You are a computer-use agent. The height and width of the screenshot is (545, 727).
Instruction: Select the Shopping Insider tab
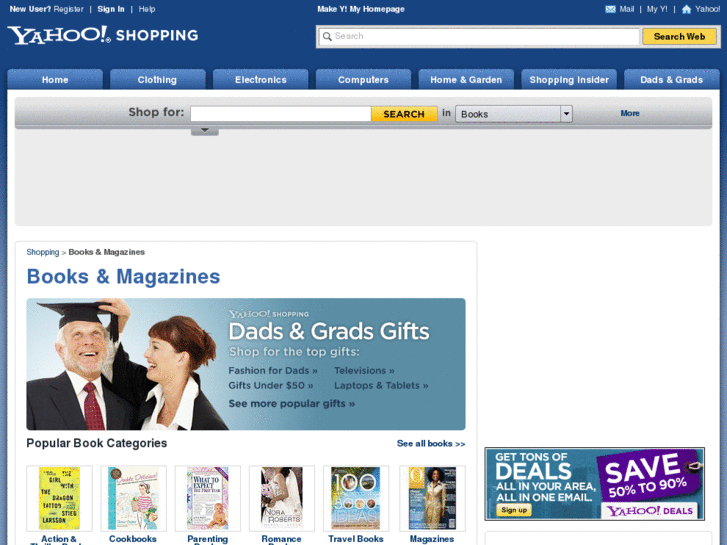tap(569, 79)
